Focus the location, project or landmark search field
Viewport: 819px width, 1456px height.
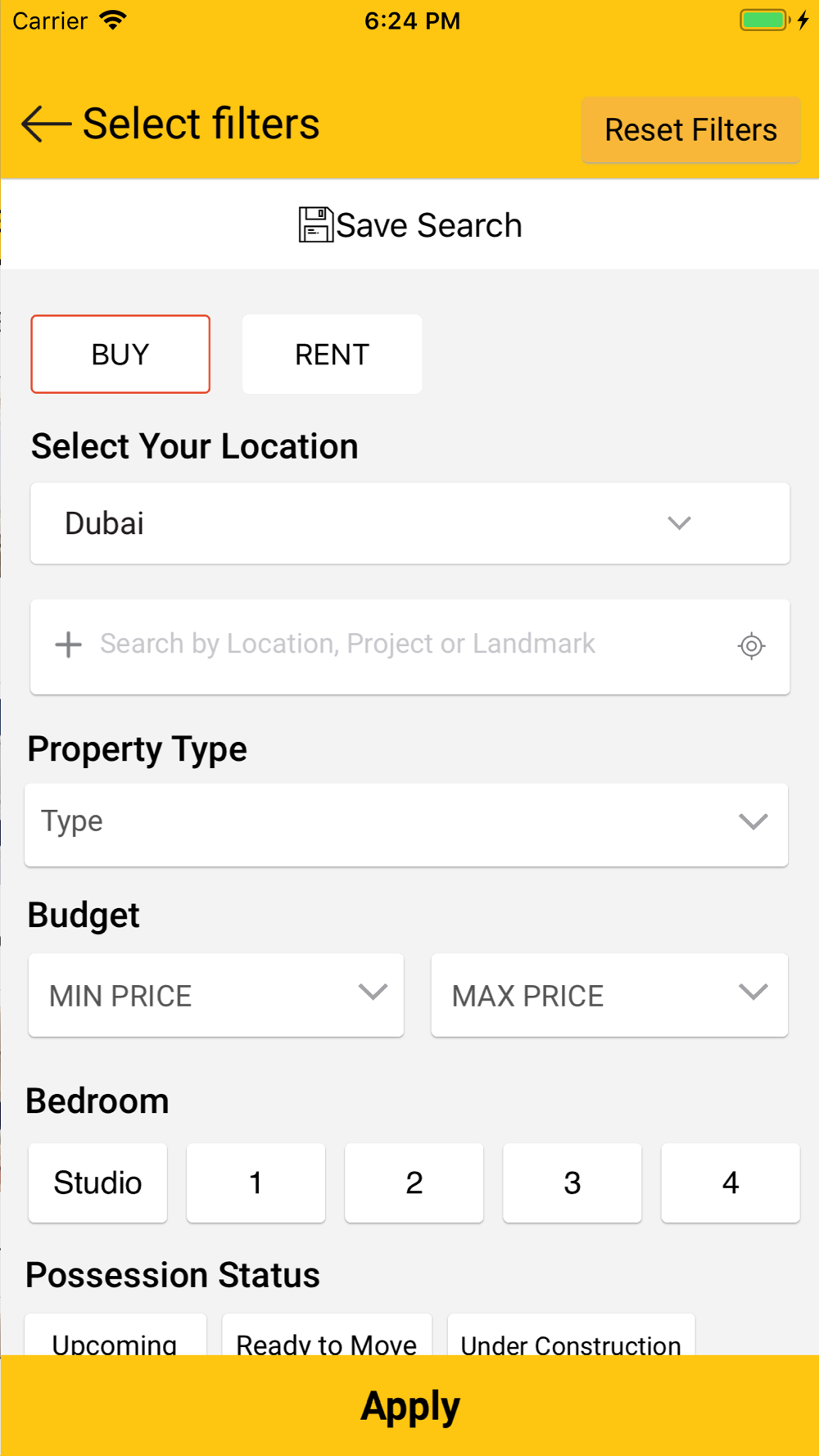(393, 644)
